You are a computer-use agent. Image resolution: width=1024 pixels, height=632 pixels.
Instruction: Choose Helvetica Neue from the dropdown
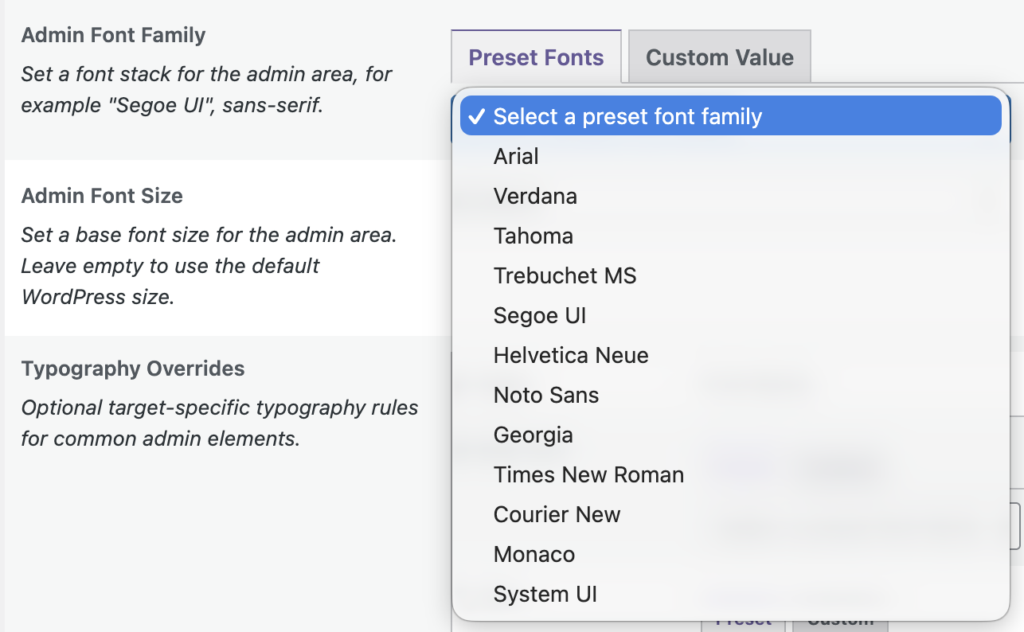[x=570, y=355]
